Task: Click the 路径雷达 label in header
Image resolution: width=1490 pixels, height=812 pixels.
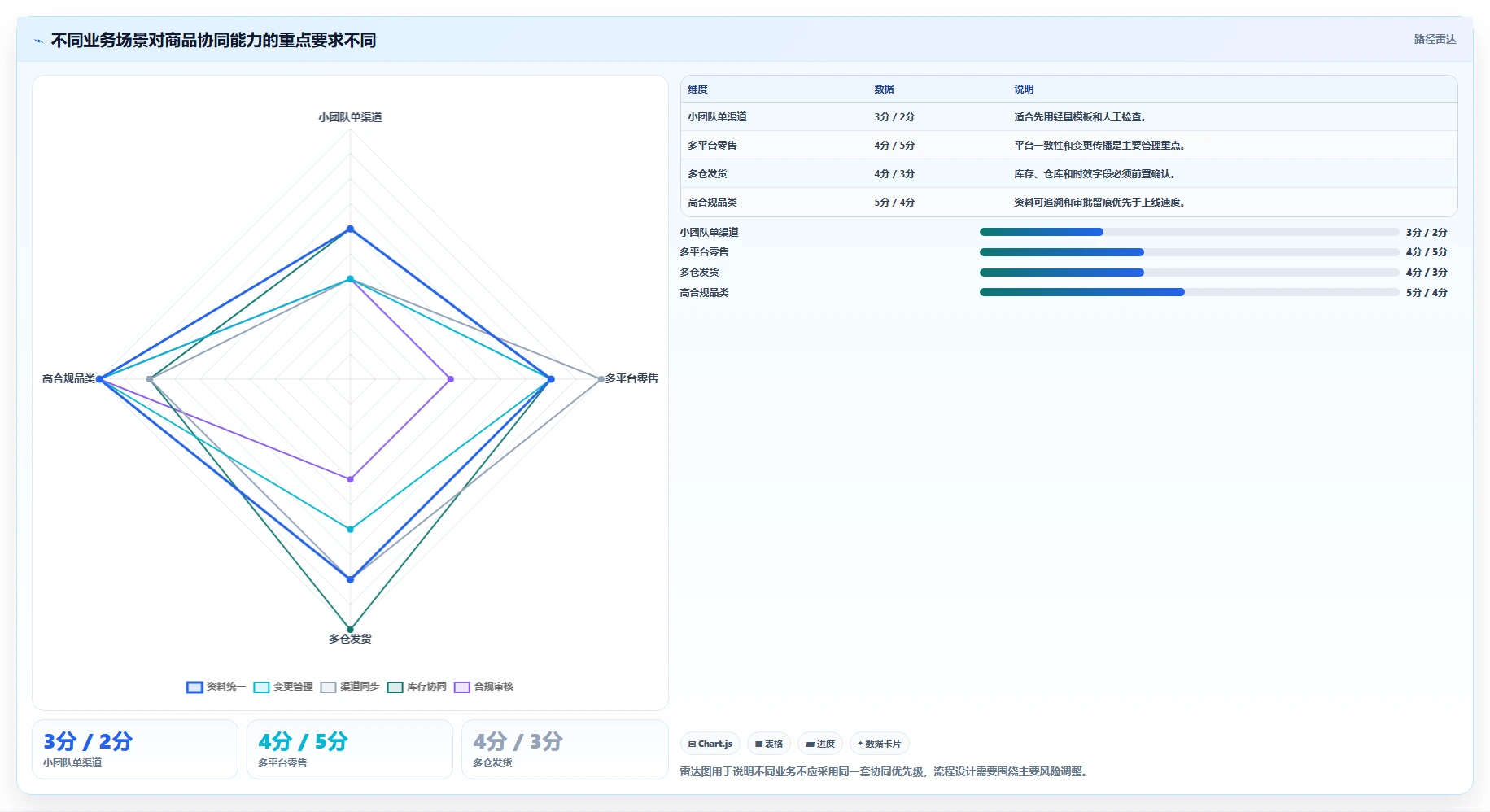Action: coord(1435,39)
